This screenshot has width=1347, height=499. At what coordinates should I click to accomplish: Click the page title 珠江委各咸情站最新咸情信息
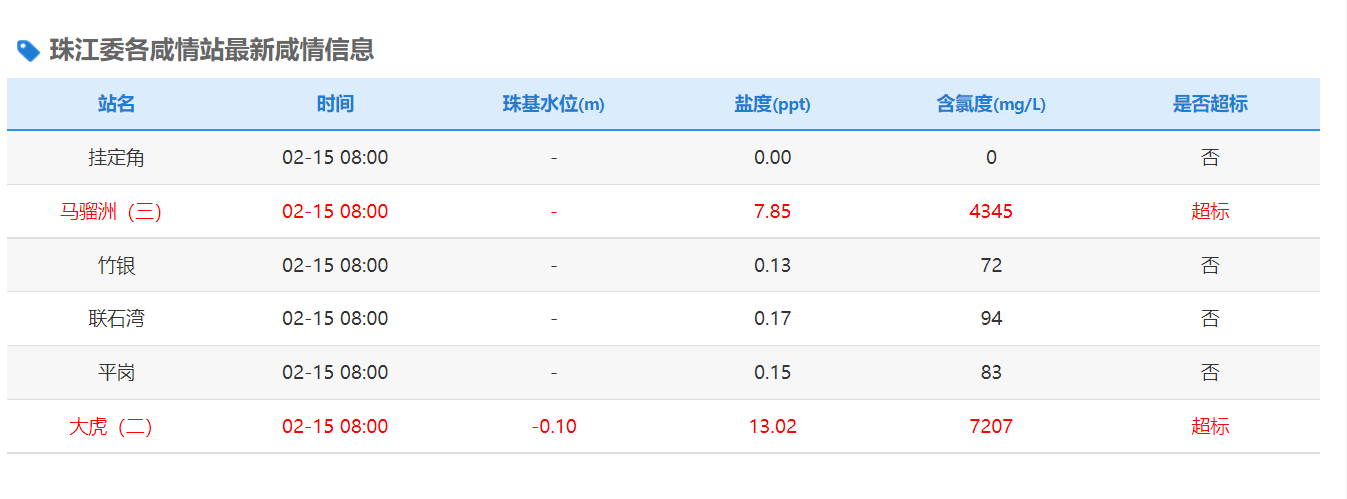[211, 51]
